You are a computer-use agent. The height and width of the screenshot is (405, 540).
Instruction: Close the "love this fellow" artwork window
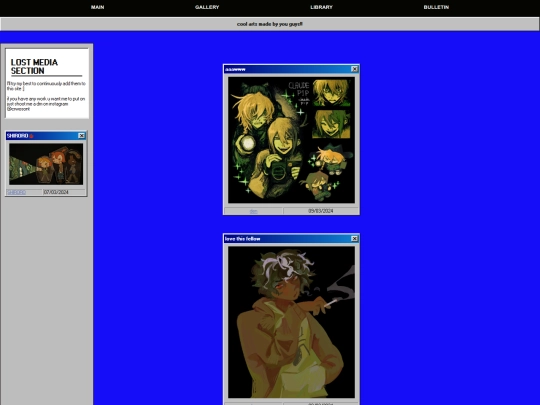pyautogui.click(x=354, y=239)
